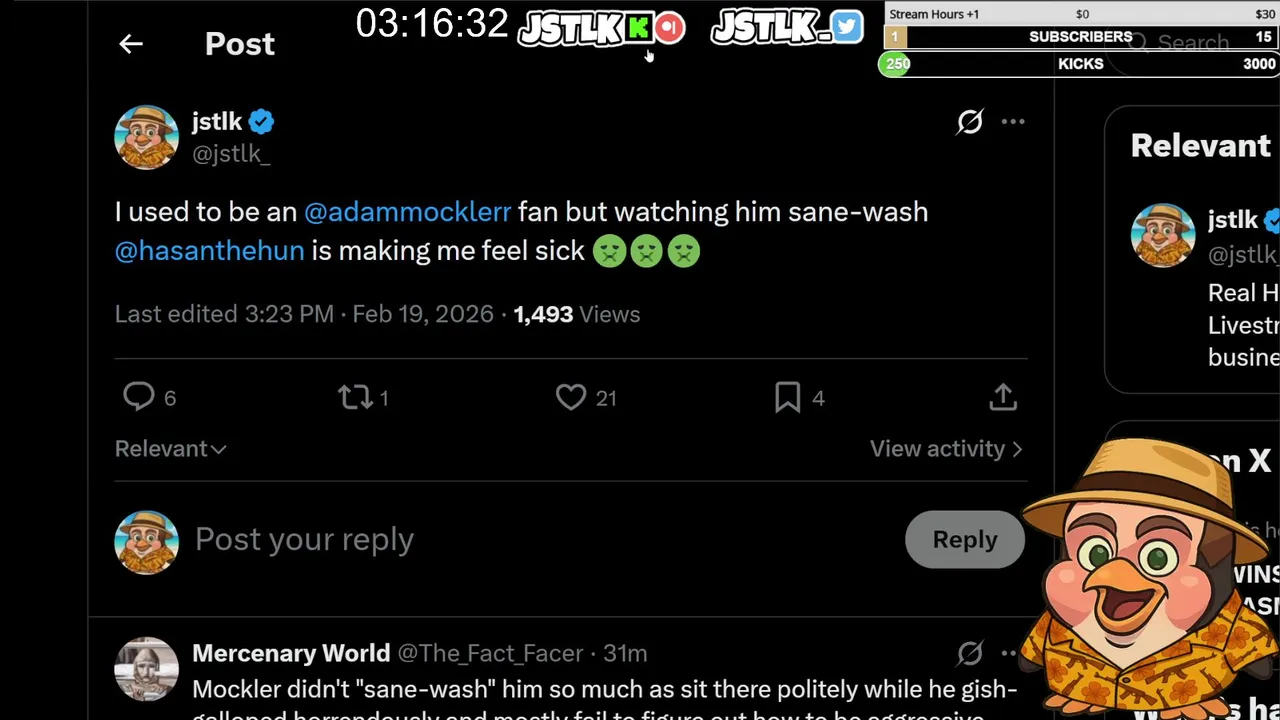
Task: Open Mercenary World's profile name
Action: pyautogui.click(x=291, y=653)
